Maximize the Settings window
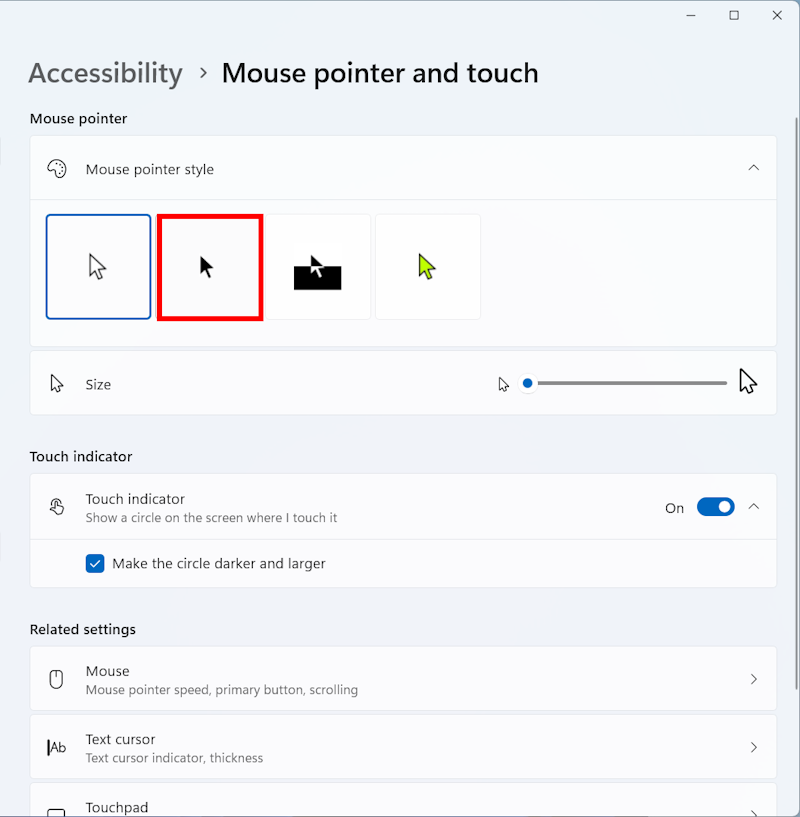 734,15
